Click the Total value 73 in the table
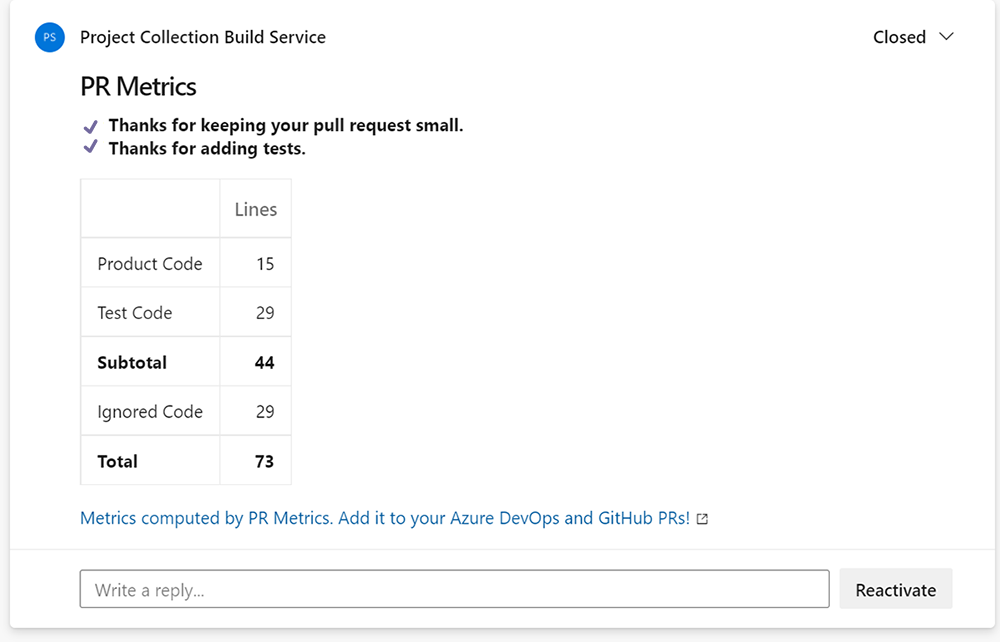Screen dimensions: 1000x642 [263, 461]
